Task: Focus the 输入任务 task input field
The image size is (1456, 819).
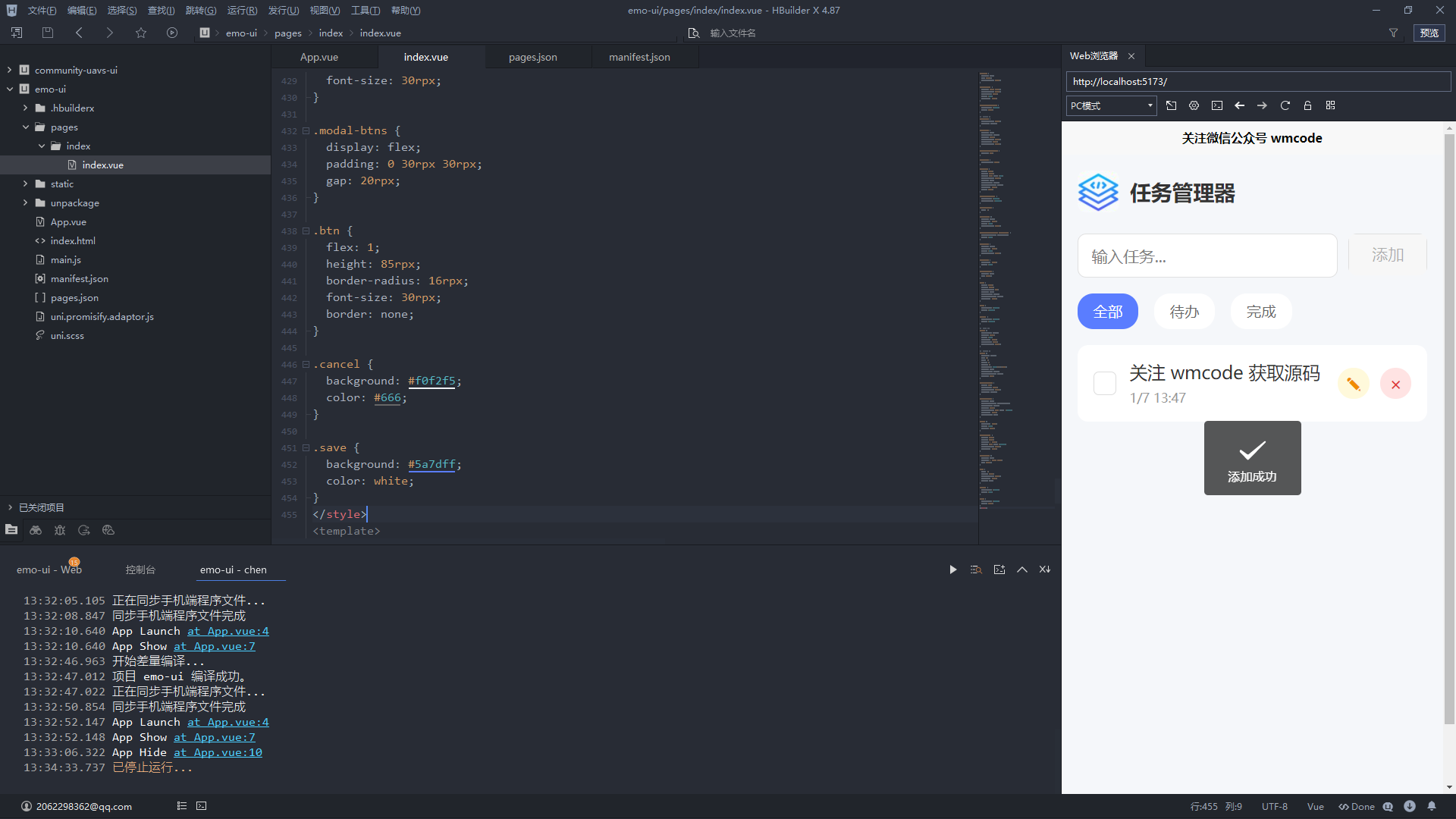Action: click(x=1207, y=256)
